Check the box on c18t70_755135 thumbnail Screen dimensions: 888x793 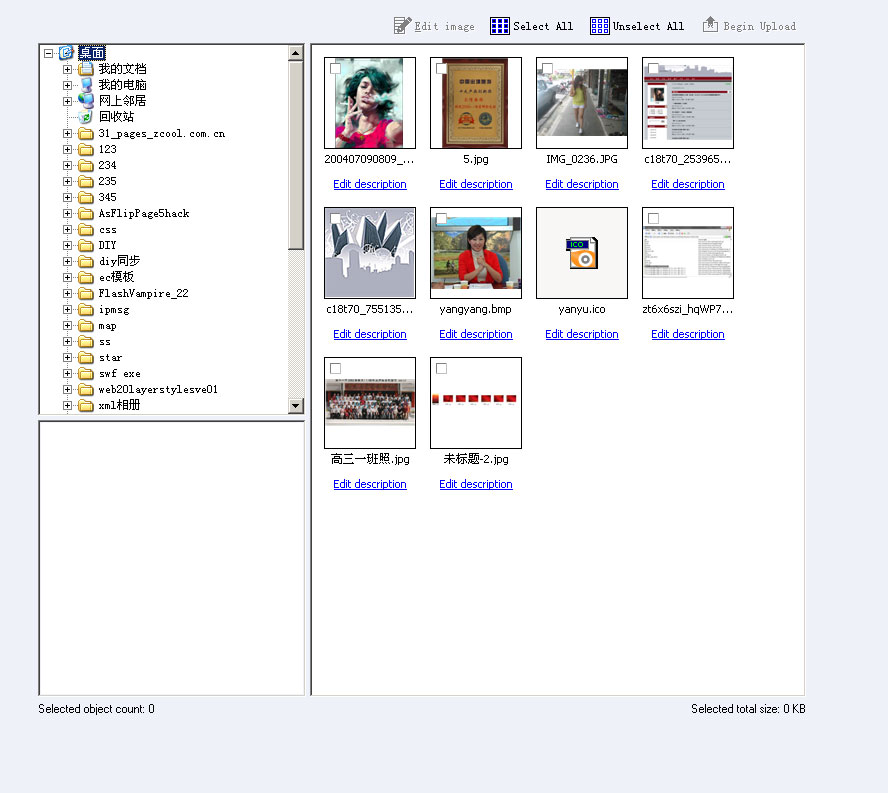coord(335,219)
